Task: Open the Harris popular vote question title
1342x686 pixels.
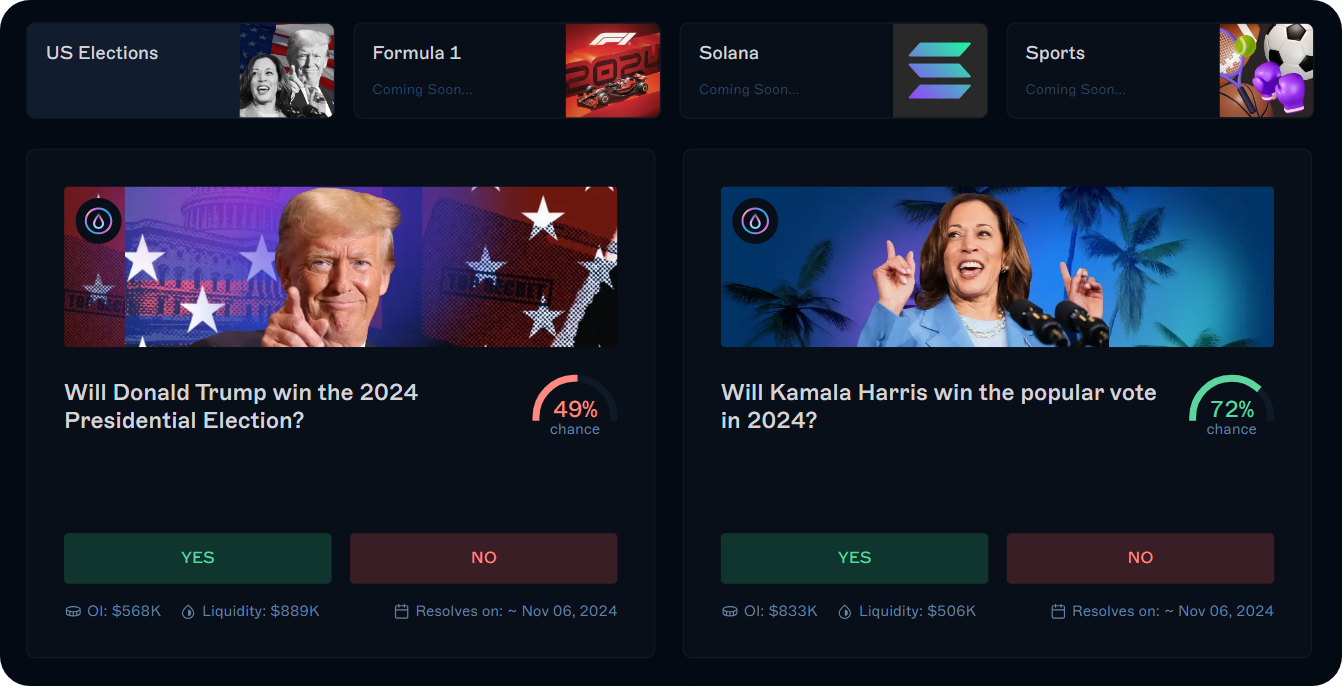Action: coord(938,406)
